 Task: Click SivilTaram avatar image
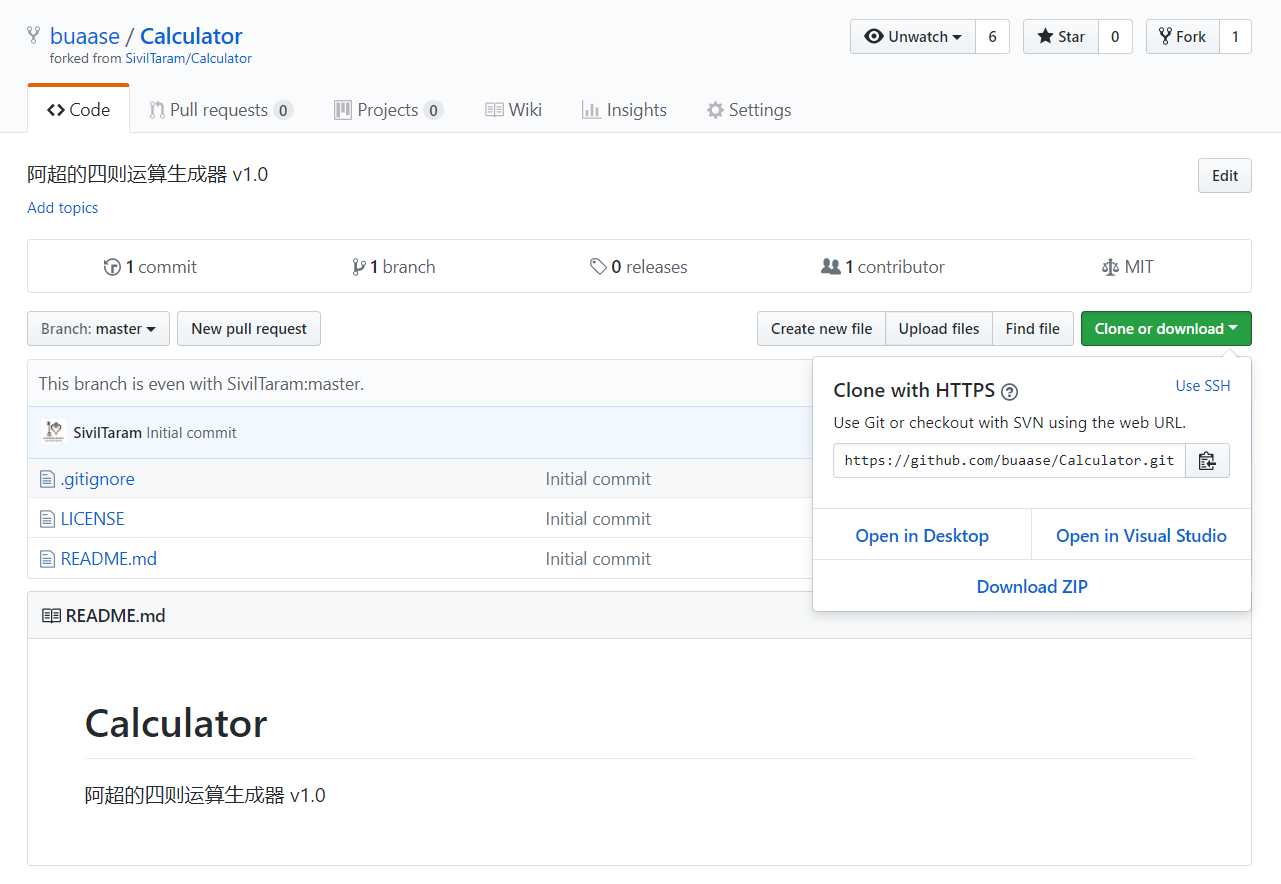coord(53,433)
